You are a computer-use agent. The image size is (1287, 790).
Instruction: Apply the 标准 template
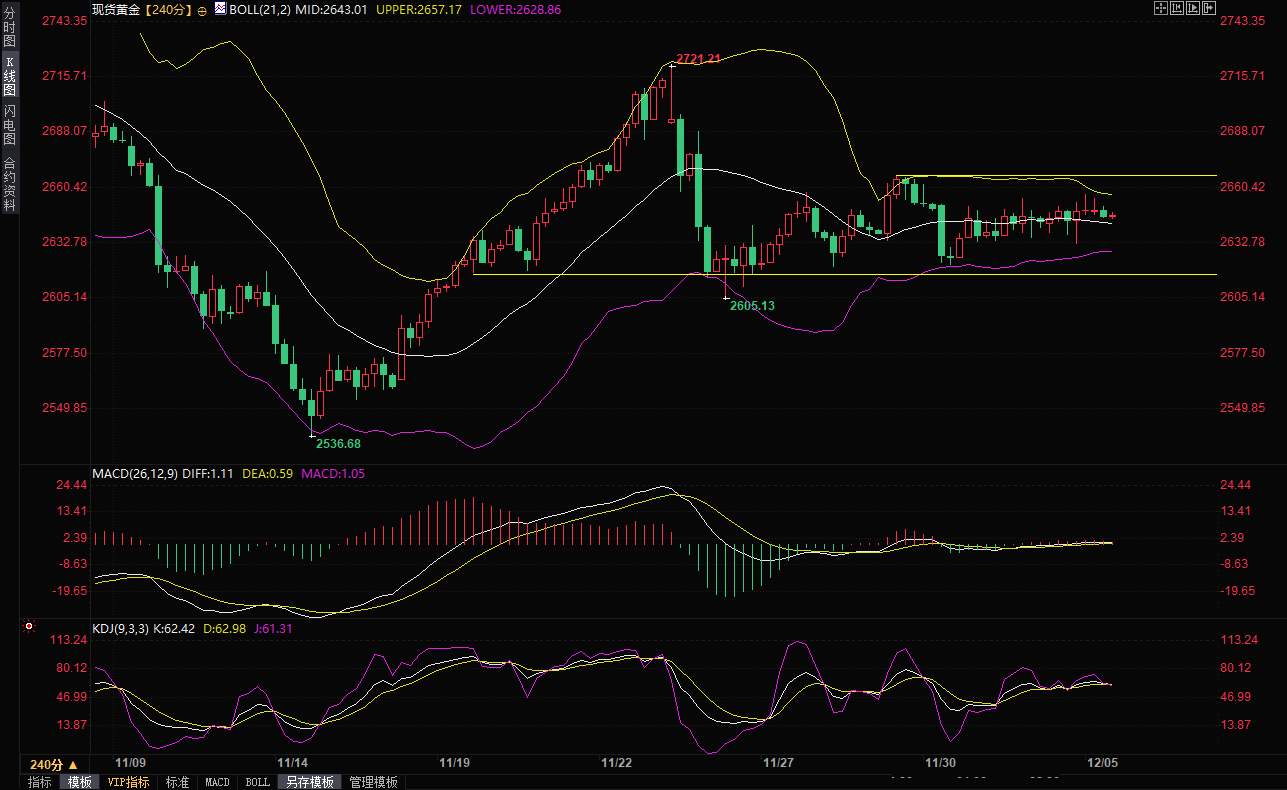pyautogui.click(x=177, y=782)
